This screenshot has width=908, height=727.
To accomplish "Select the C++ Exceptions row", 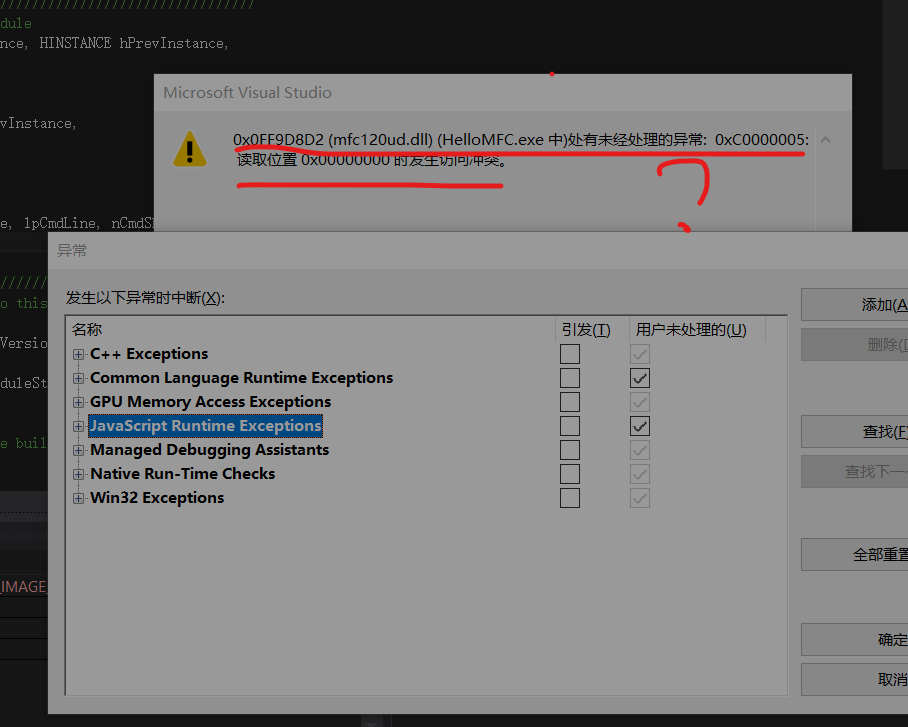I will (x=149, y=354).
